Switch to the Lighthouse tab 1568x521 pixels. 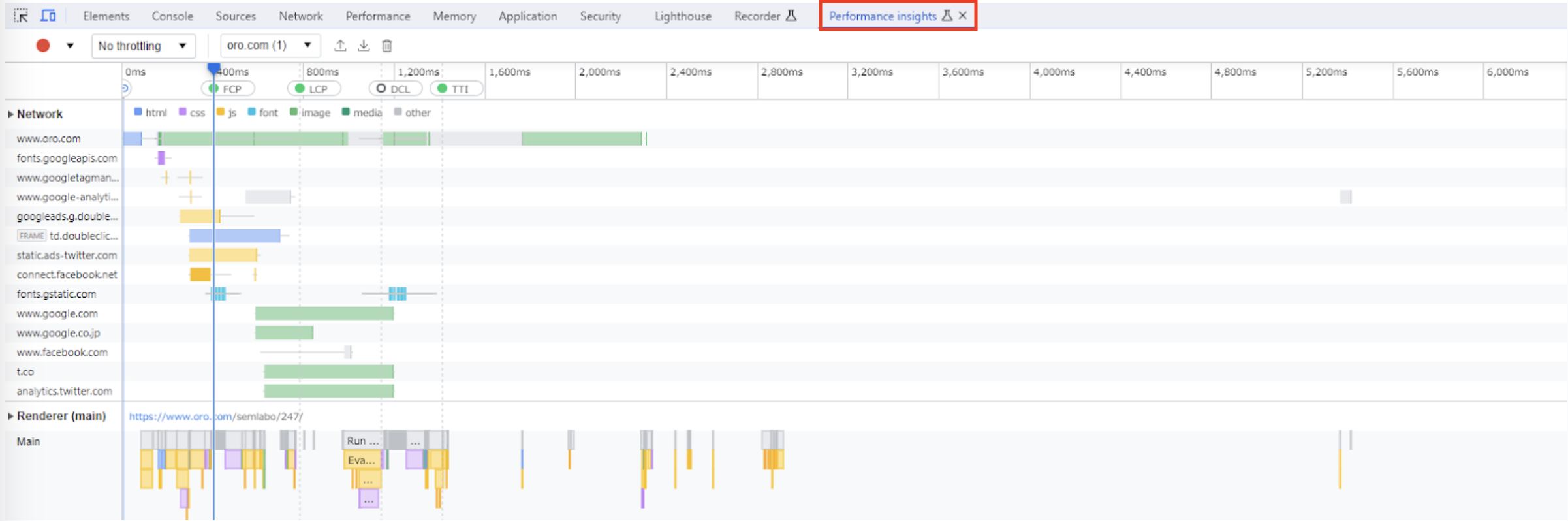tap(682, 16)
